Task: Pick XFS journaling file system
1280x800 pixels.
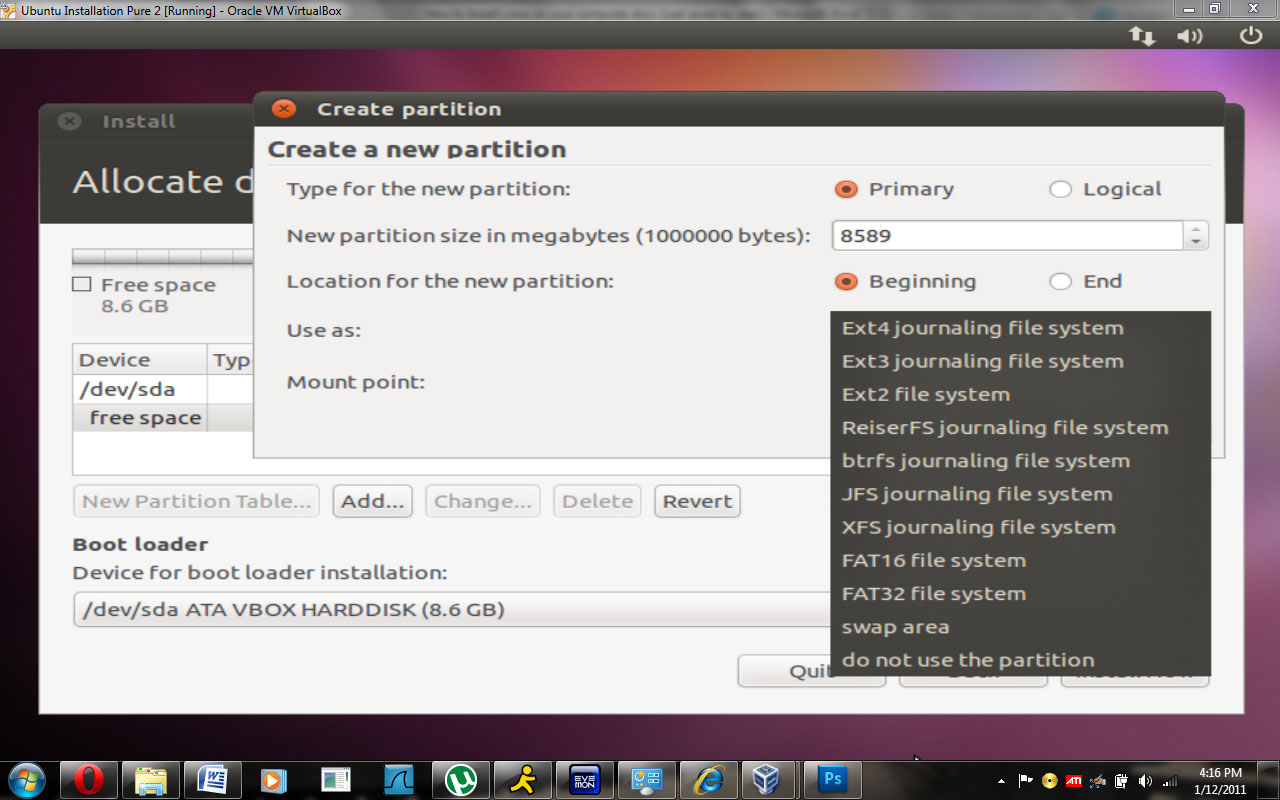Action: click(x=1020, y=527)
